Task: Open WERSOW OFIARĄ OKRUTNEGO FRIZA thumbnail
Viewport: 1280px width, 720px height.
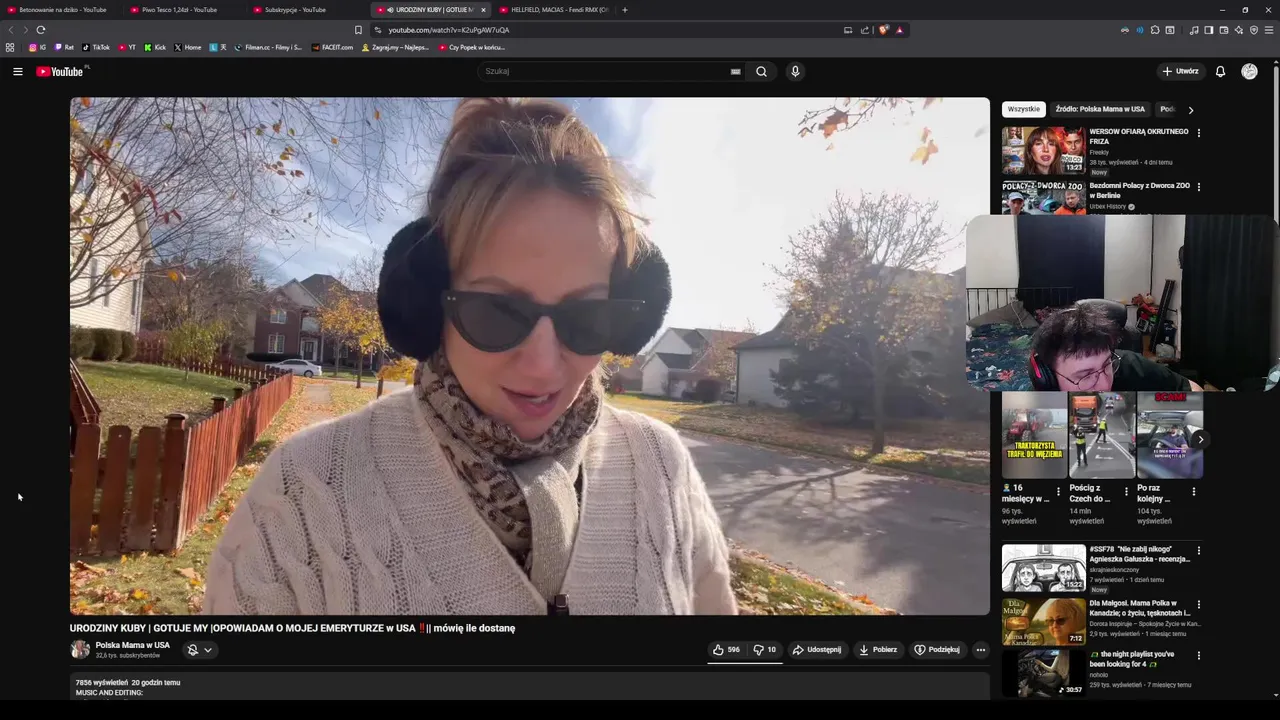Action: coord(1043,150)
